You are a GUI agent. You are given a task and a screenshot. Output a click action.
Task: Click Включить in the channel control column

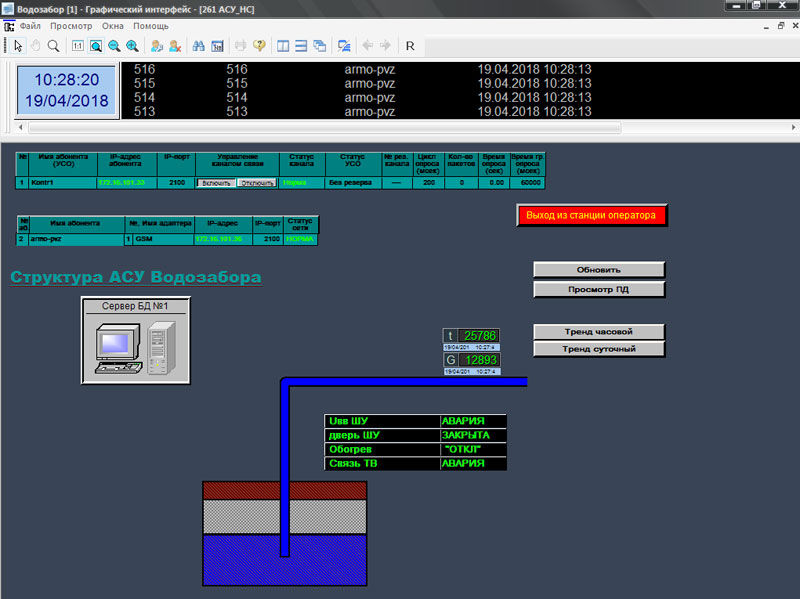point(215,184)
